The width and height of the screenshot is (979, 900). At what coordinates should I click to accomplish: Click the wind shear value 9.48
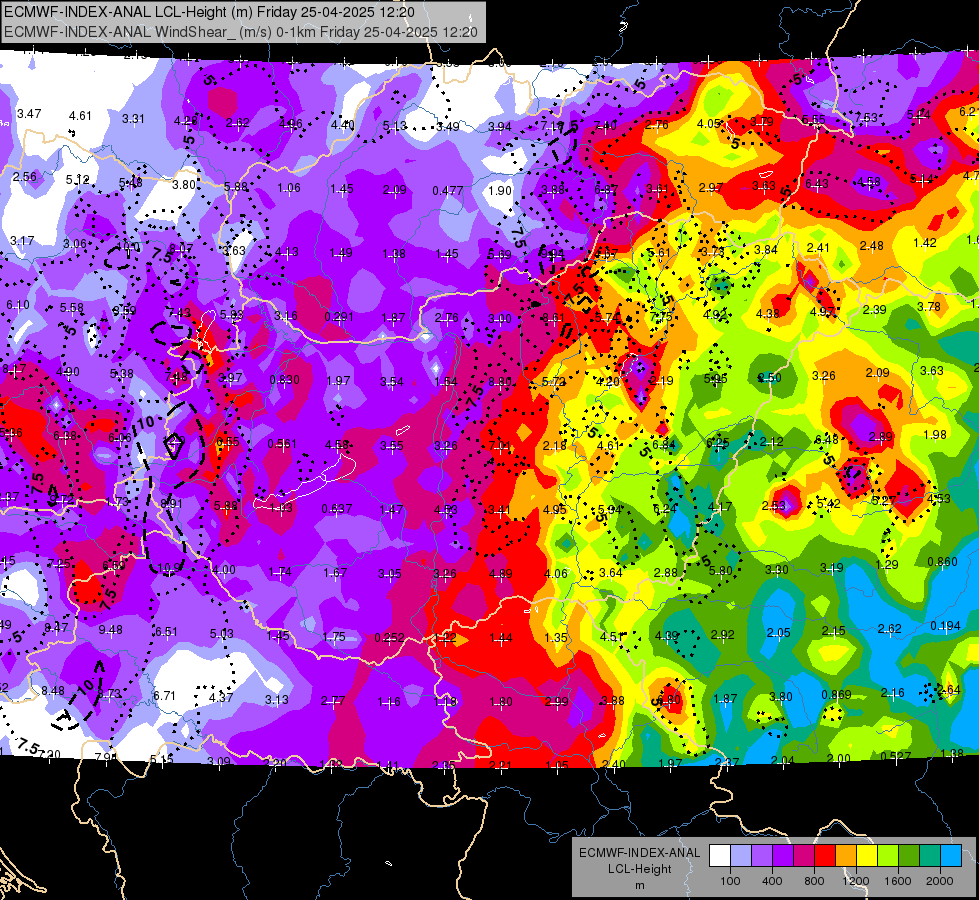pyautogui.click(x=111, y=630)
